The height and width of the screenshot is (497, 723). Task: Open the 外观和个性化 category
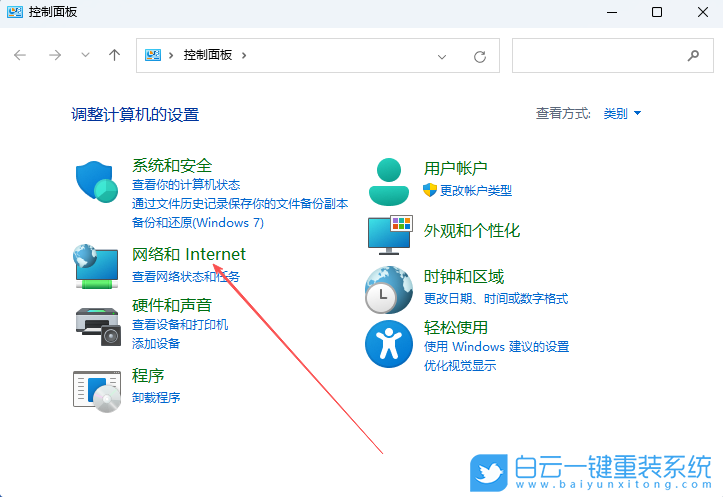[x=472, y=231]
